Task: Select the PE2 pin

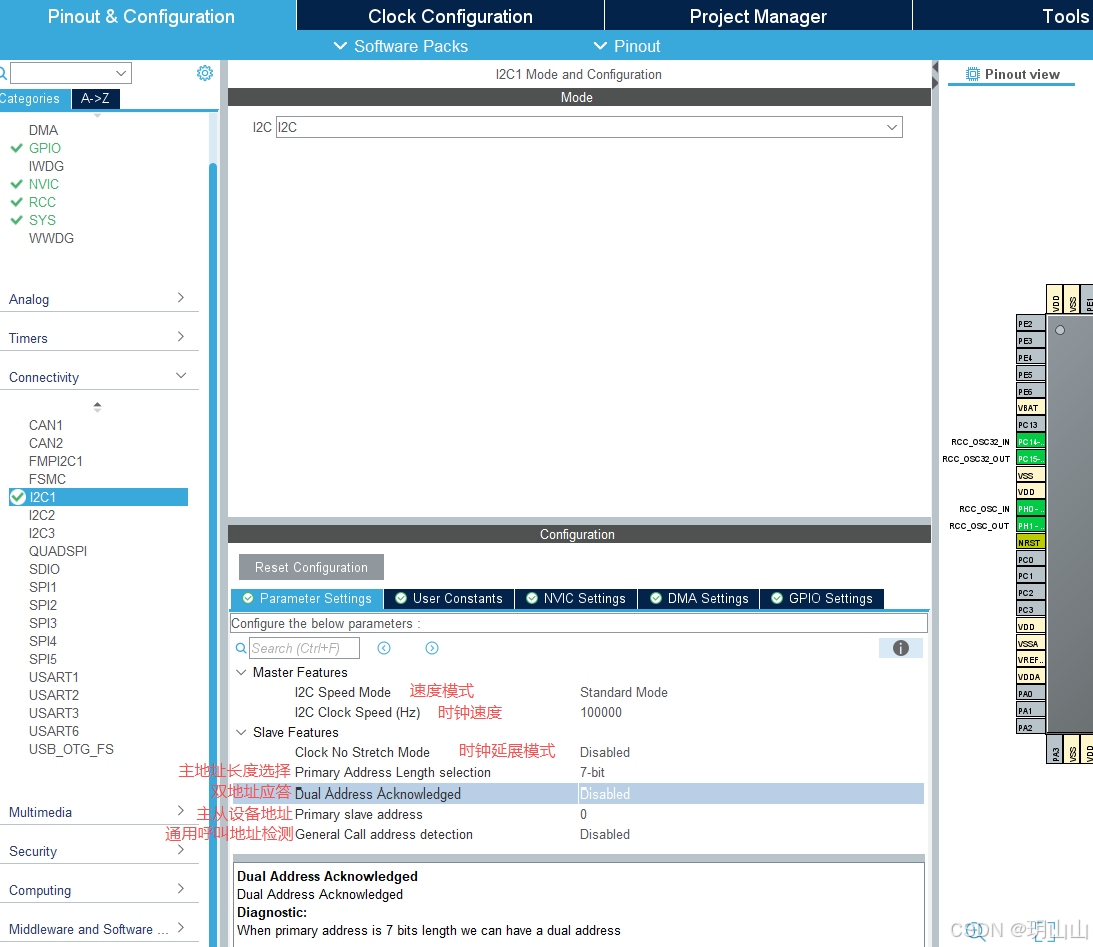Action: [1030, 323]
